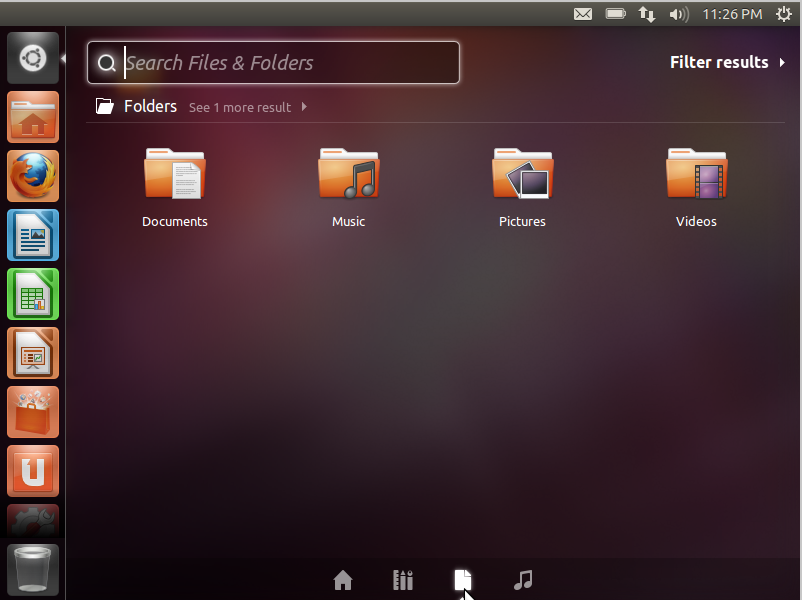
Task: Select the LibreOffice Calc launcher icon
Action: click(33, 294)
